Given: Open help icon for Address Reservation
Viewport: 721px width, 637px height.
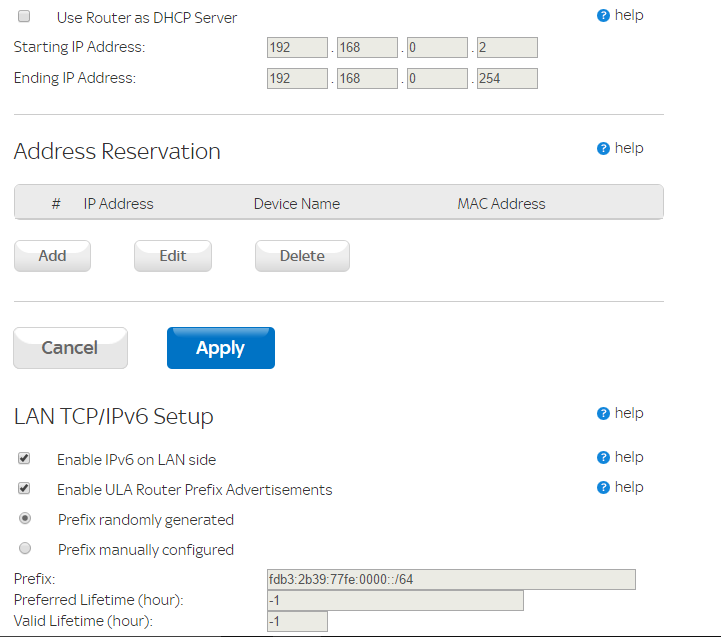Looking at the screenshot, I should [603, 149].
